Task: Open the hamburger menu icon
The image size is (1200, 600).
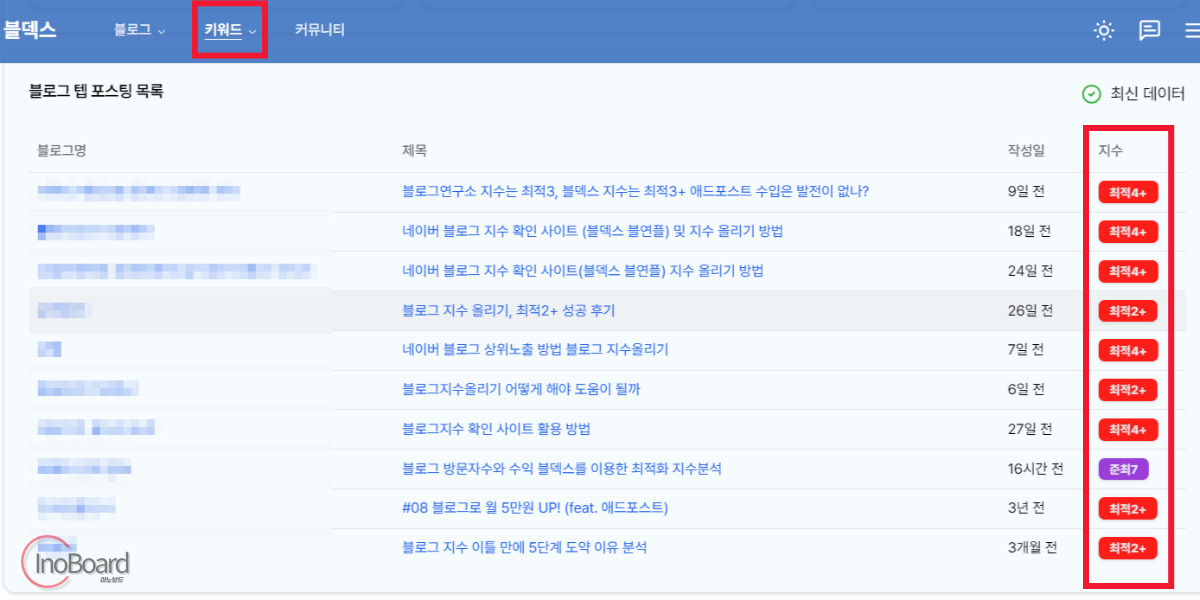Action: 1192,30
